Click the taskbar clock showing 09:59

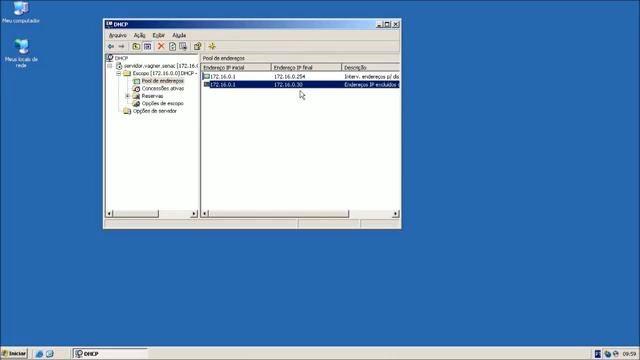coord(629,354)
